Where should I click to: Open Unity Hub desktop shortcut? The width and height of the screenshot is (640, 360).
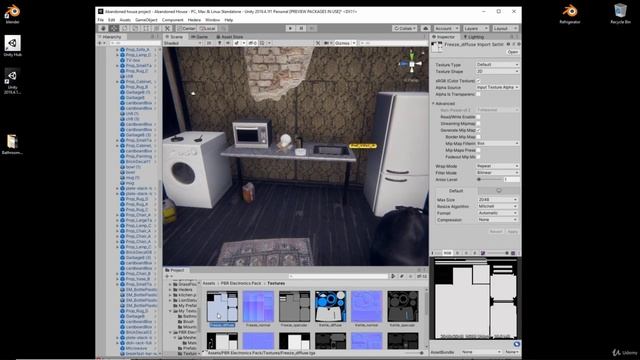[13, 46]
